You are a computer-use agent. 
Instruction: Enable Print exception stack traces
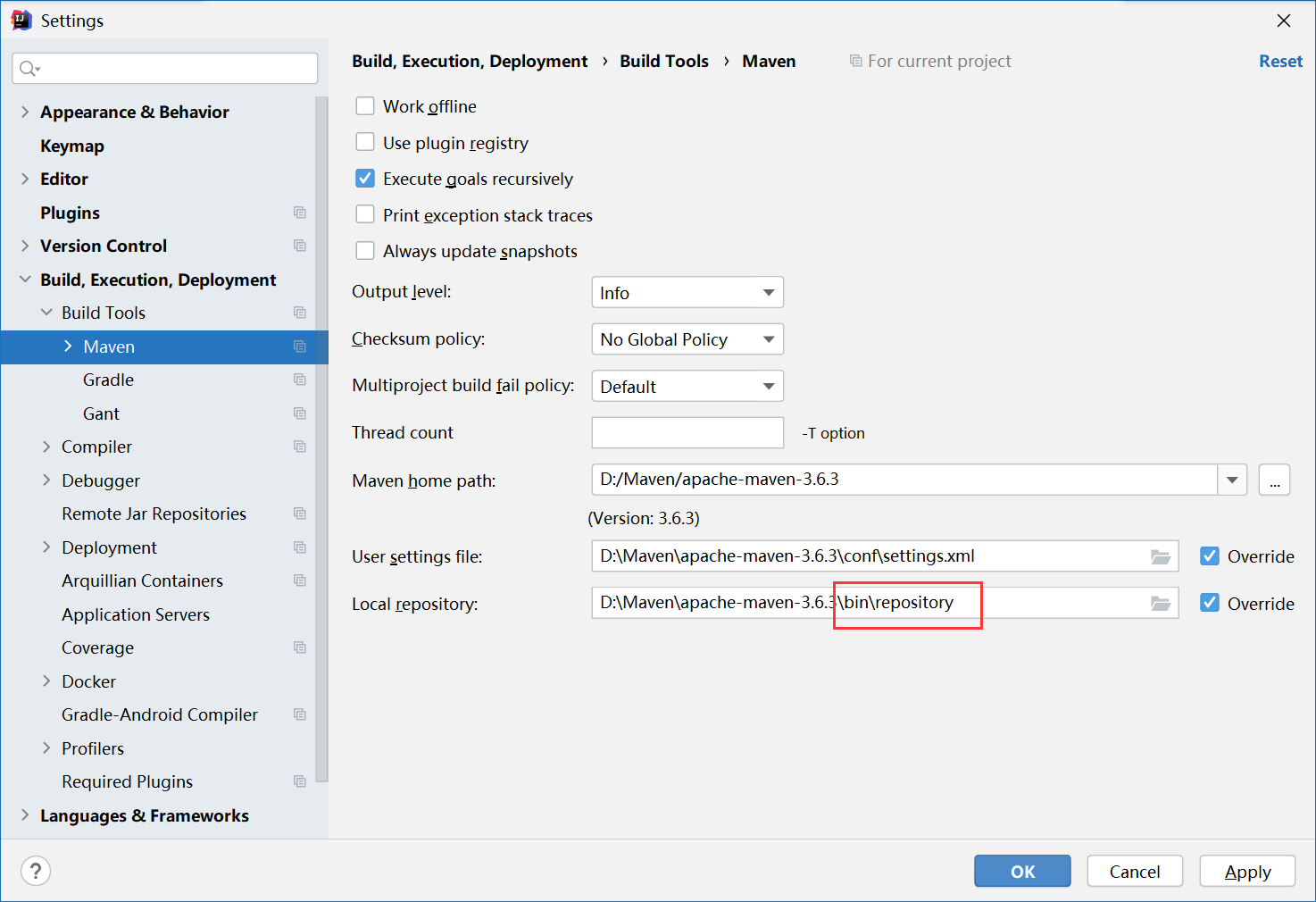pyautogui.click(x=365, y=215)
